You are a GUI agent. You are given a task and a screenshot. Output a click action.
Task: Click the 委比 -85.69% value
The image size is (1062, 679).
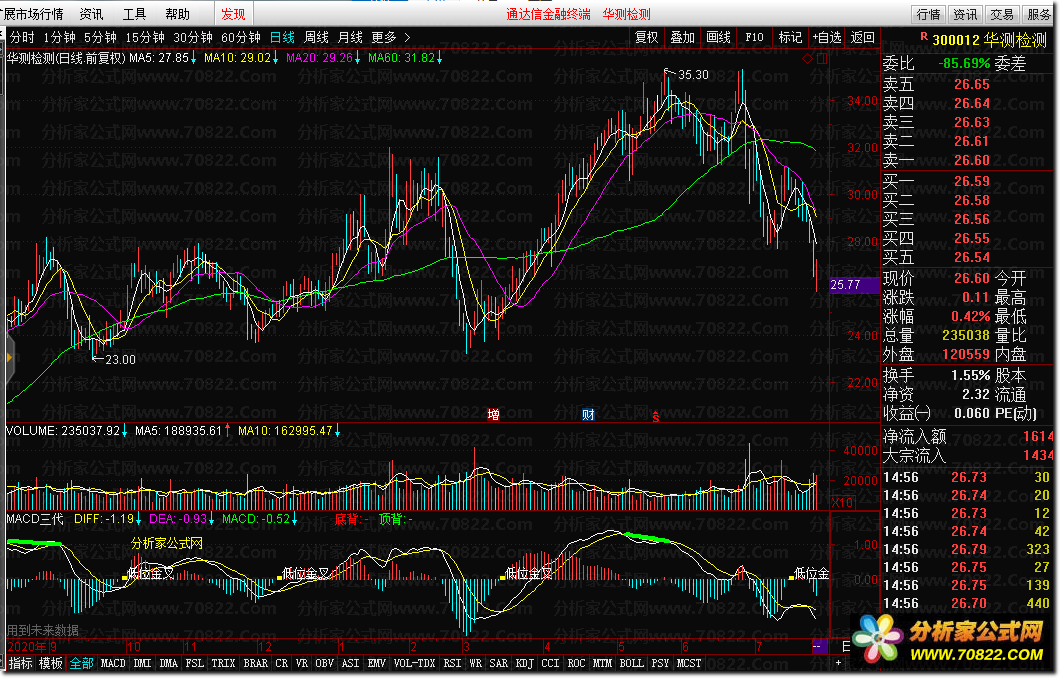pyautogui.click(x=964, y=64)
